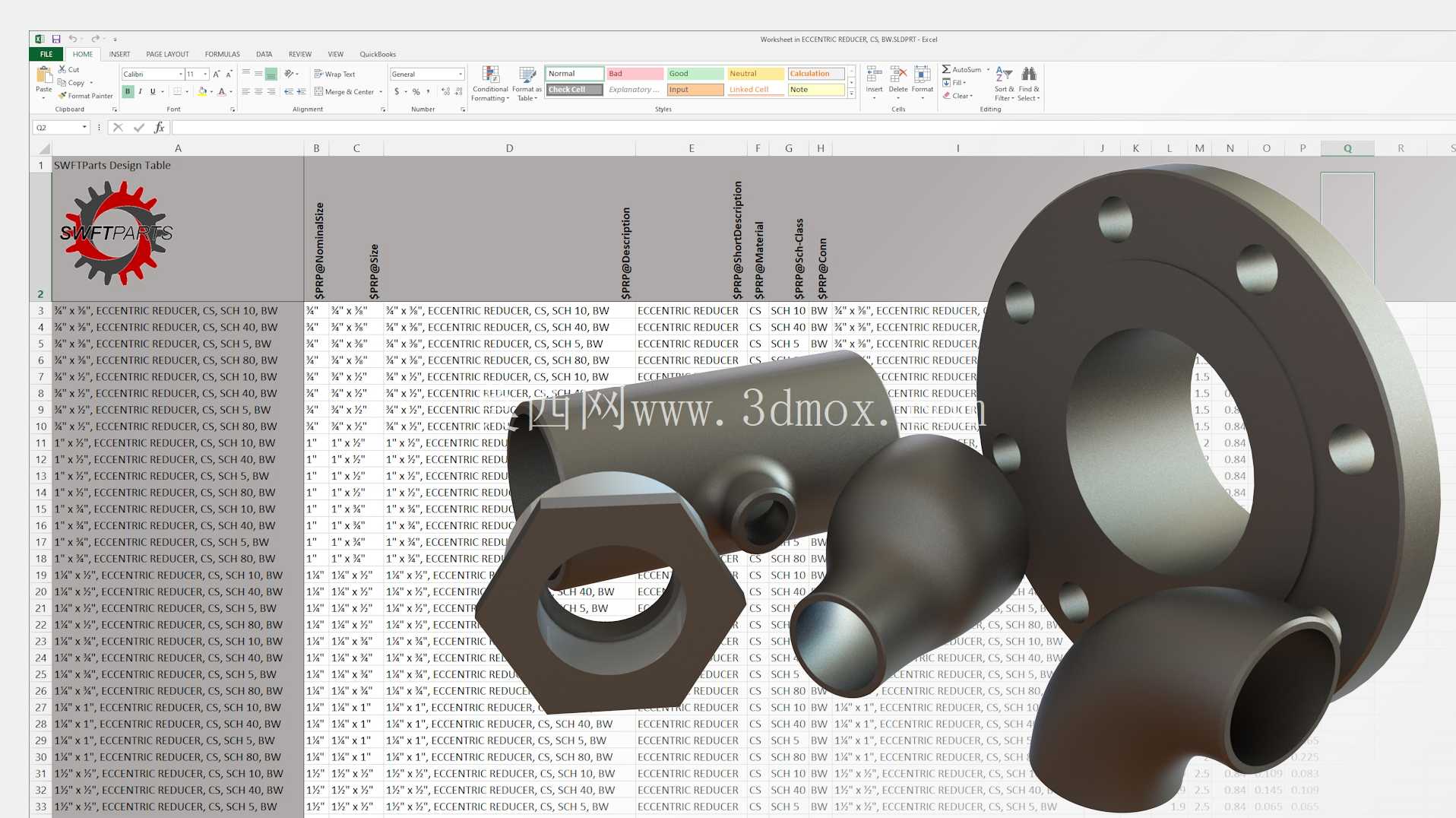Apply middle vertical alignment

click(x=258, y=74)
